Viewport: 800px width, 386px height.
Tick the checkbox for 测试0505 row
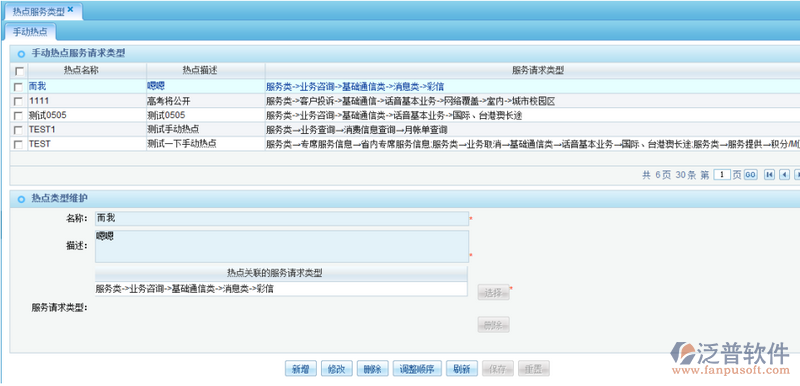[19, 116]
